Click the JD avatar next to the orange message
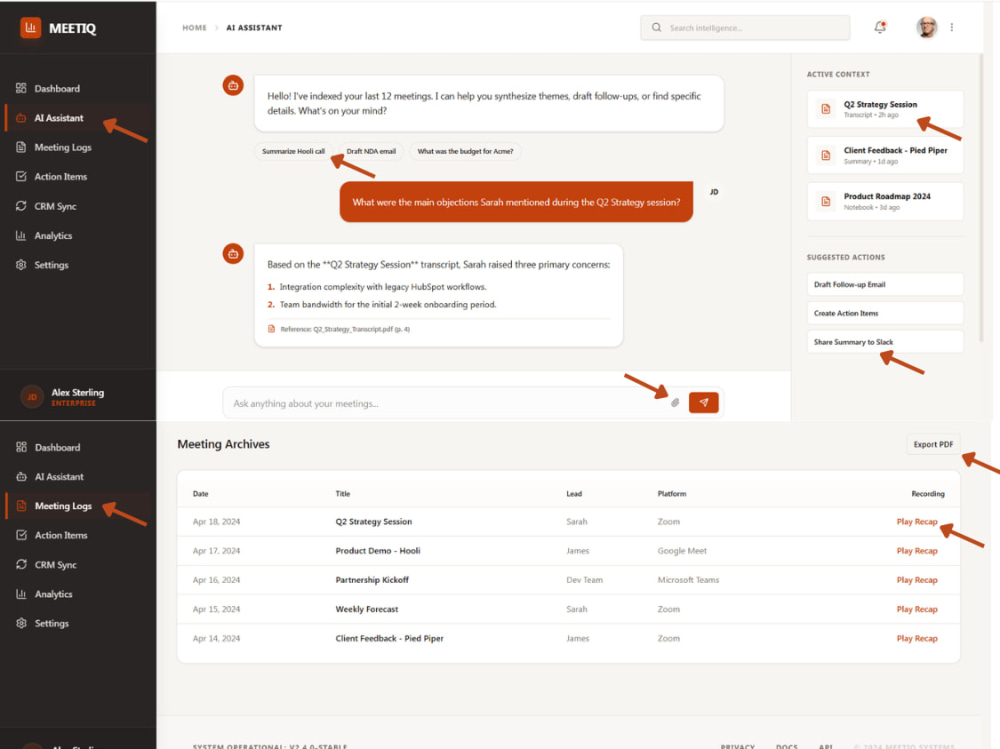1000x749 pixels. point(714,192)
